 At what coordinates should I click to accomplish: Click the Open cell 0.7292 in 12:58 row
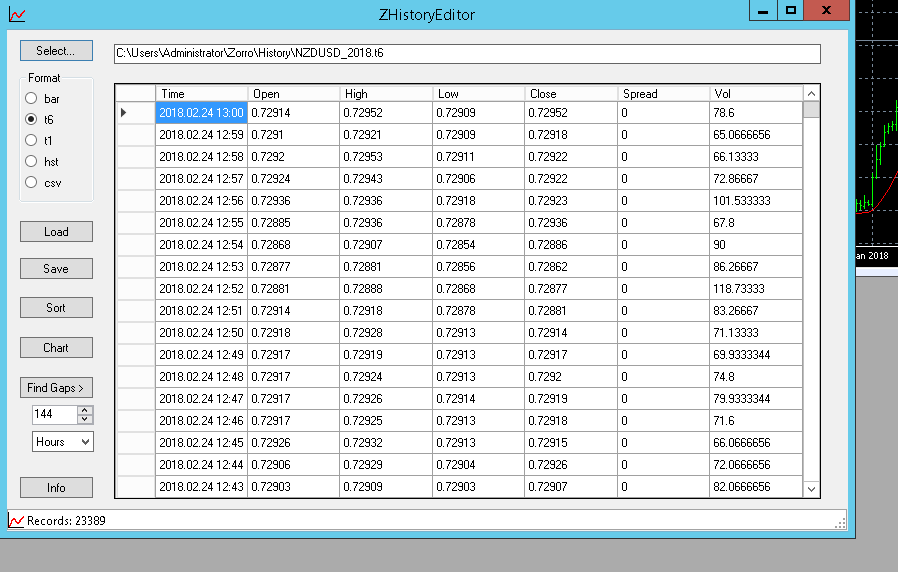click(x=293, y=156)
